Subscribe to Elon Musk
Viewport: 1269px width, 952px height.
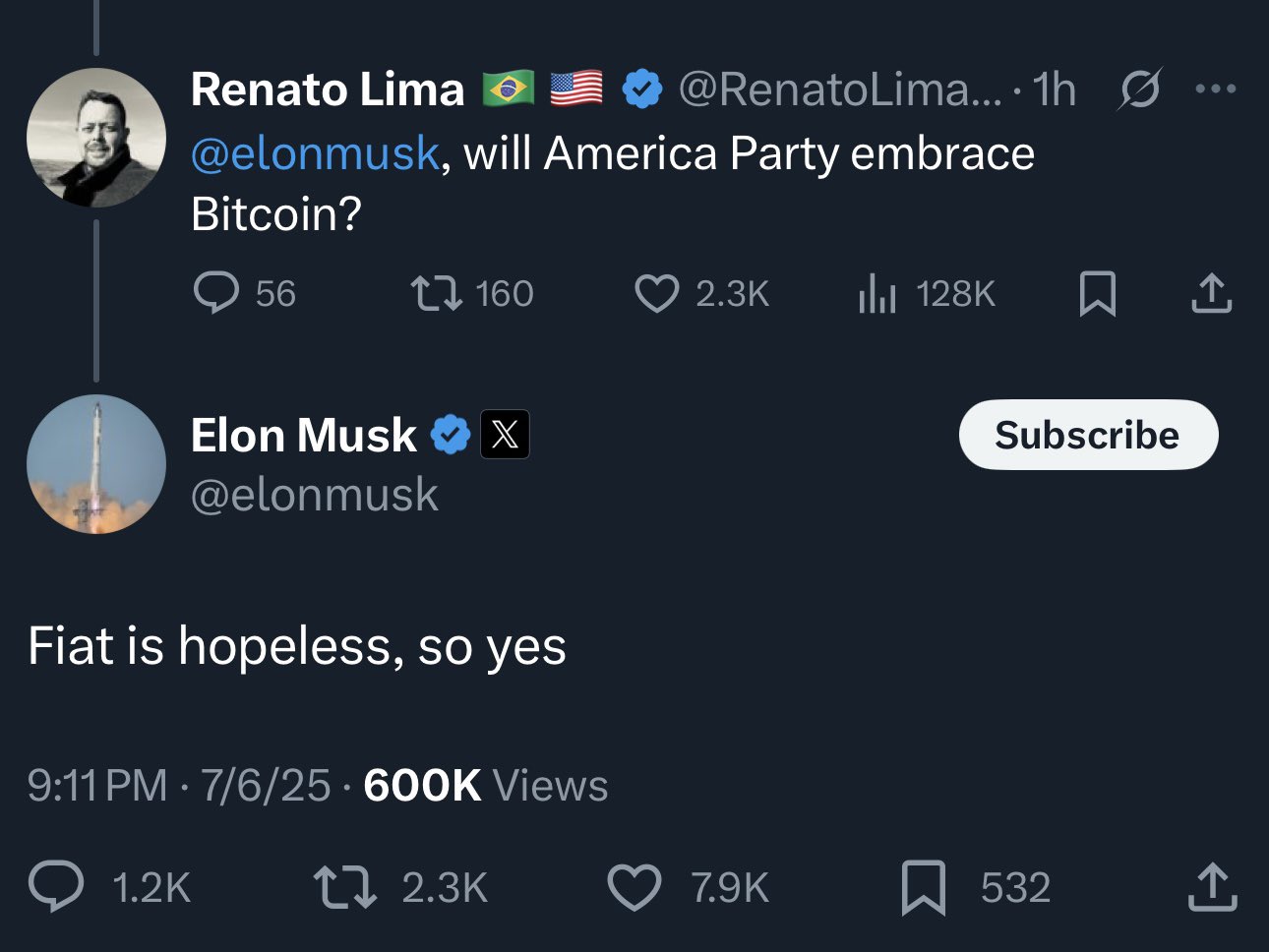click(1088, 435)
